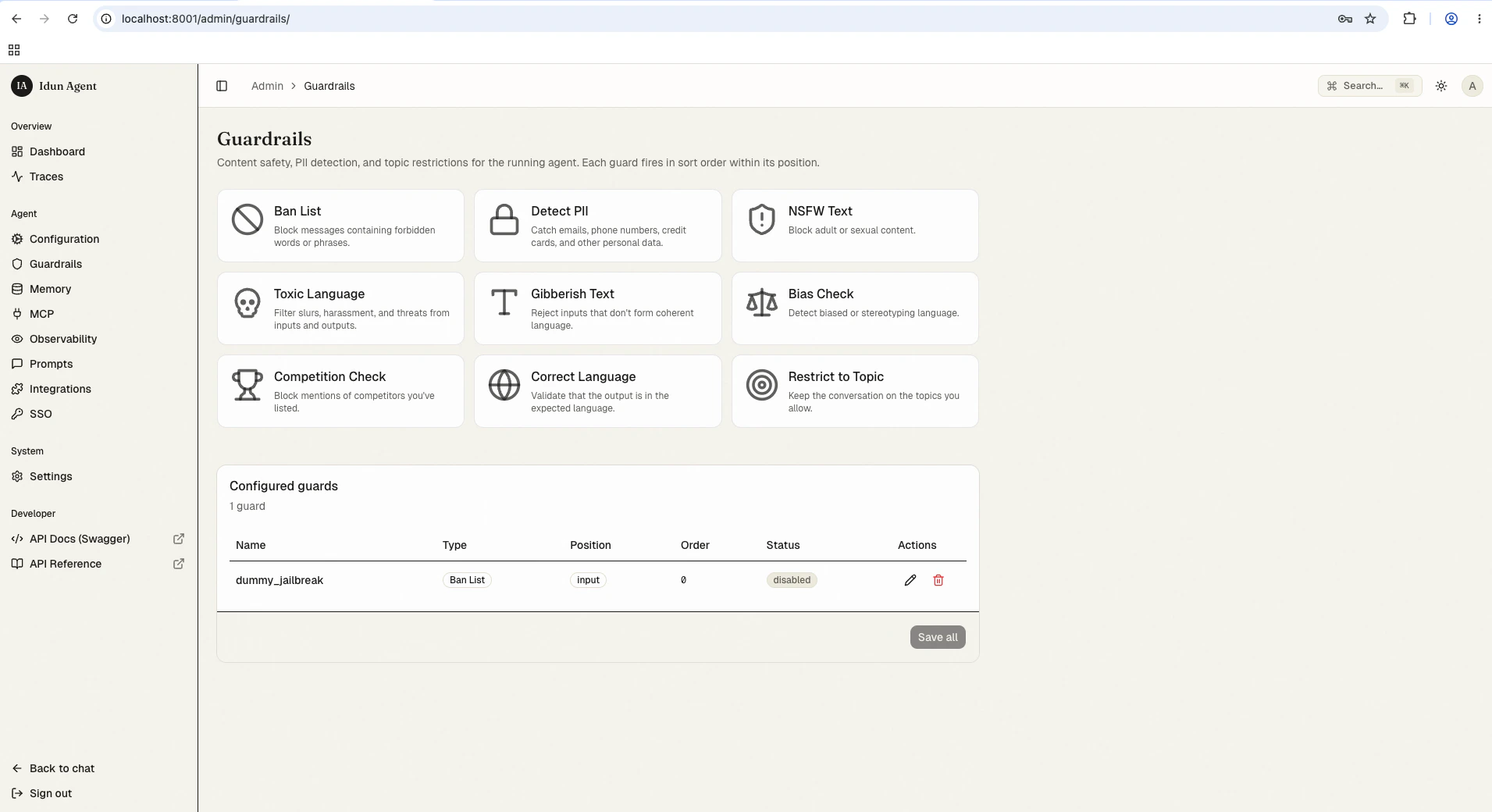Click the disabled status badge
The width and height of the screenshot is (1492, 812).
(792, 580)
